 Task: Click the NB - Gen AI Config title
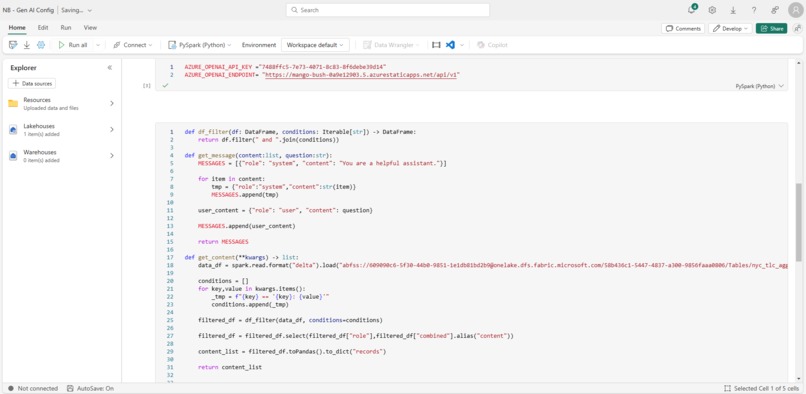(x=28, y=10)
